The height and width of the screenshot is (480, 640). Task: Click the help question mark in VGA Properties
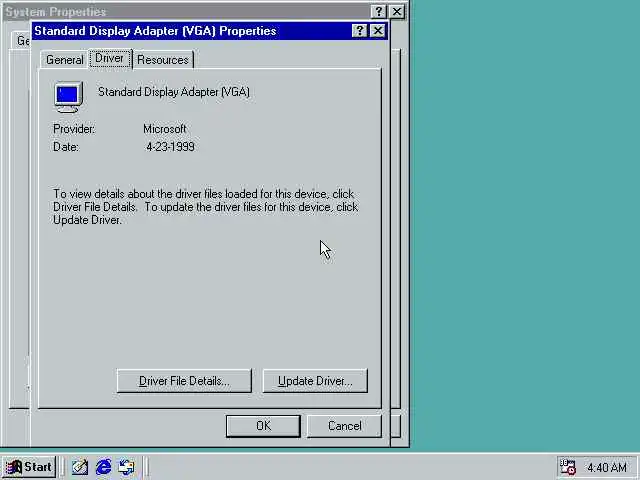pyautogui.click(x=360, y=31)
